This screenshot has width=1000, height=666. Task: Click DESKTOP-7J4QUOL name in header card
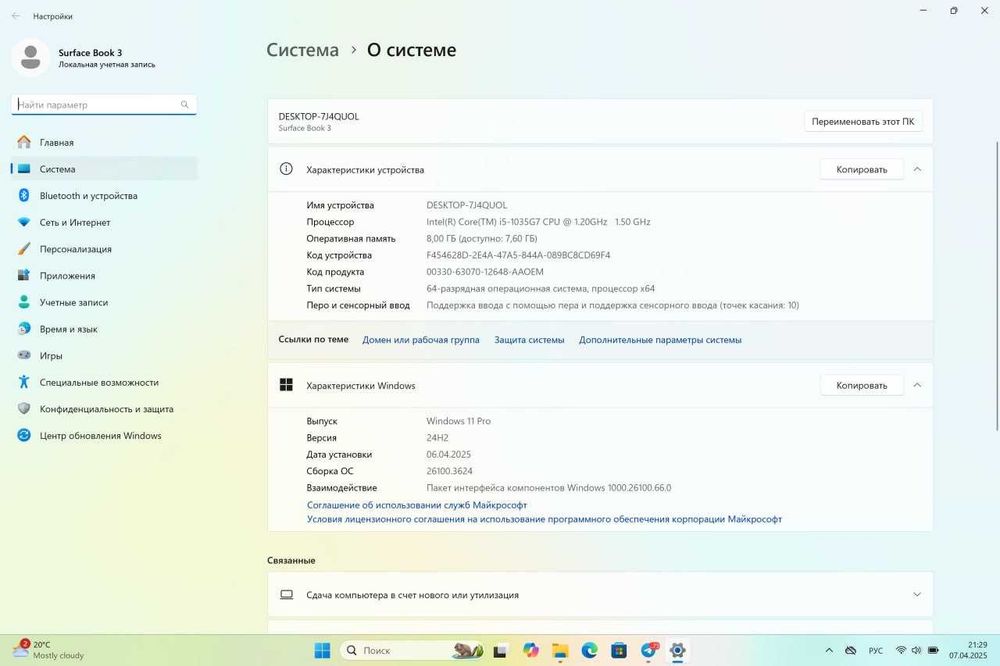tap(318, 116)
